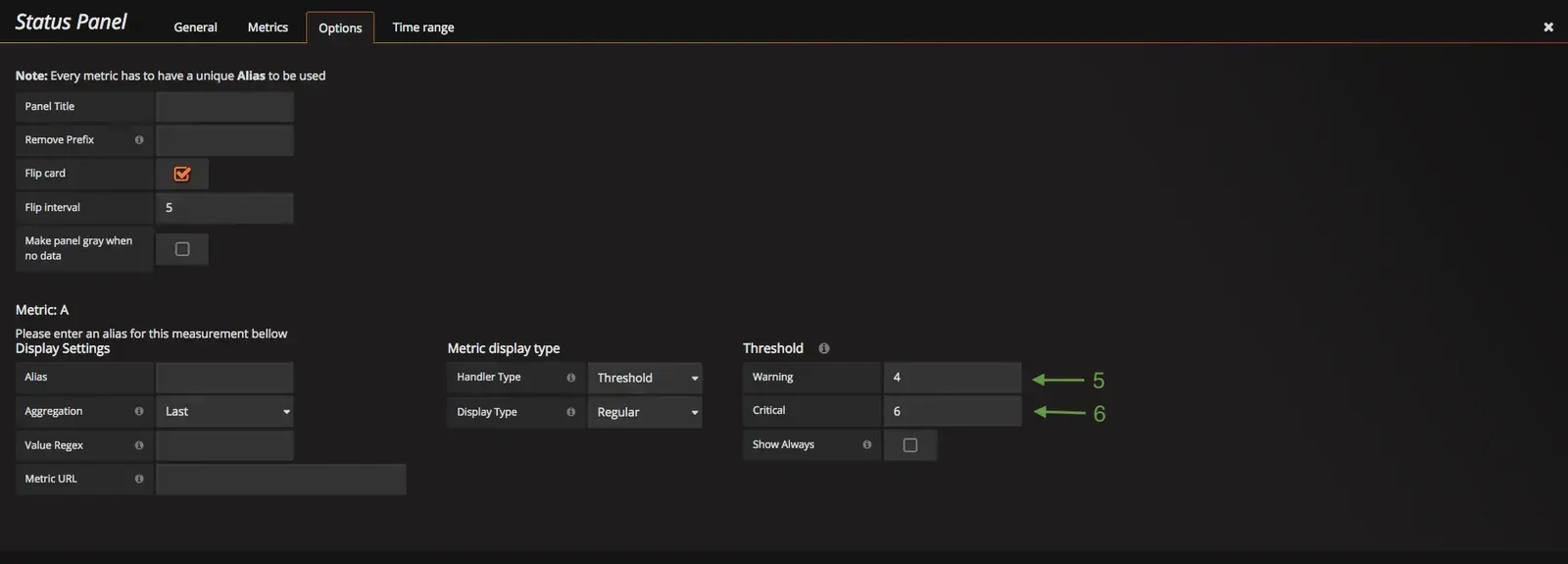Check the Show Always checkbox

(910, 445)
